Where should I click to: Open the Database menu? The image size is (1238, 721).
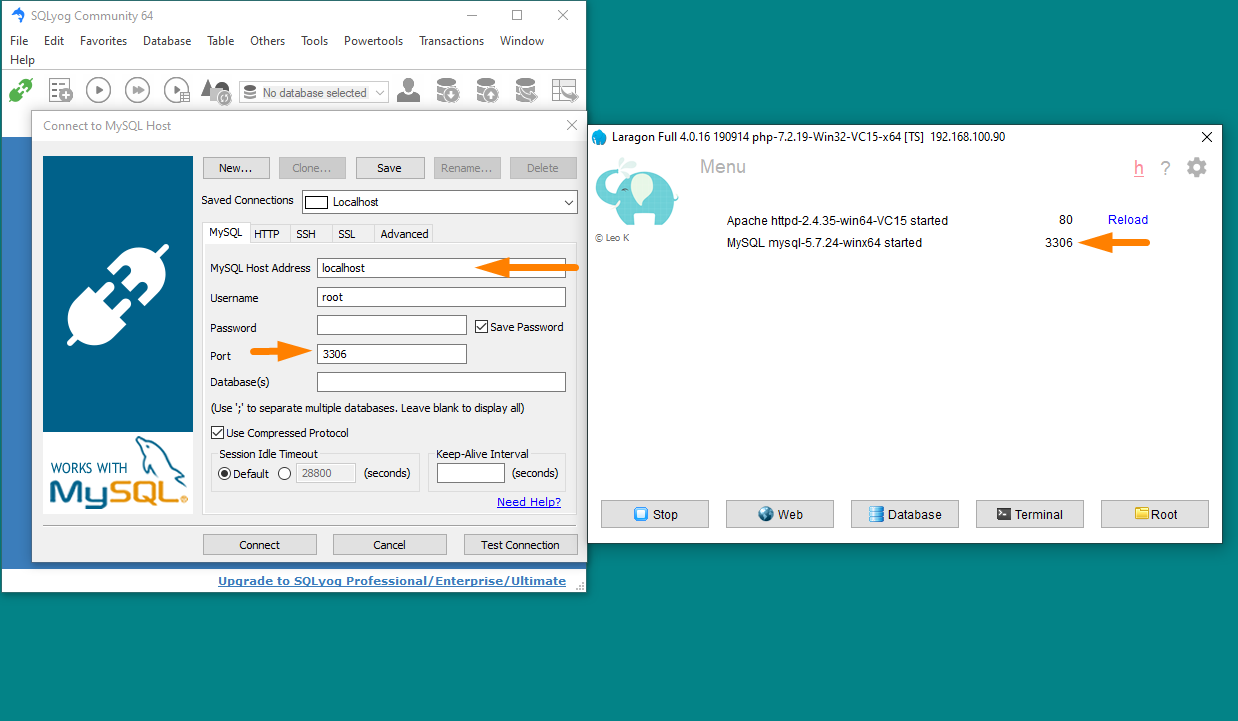tap(167, 41)
